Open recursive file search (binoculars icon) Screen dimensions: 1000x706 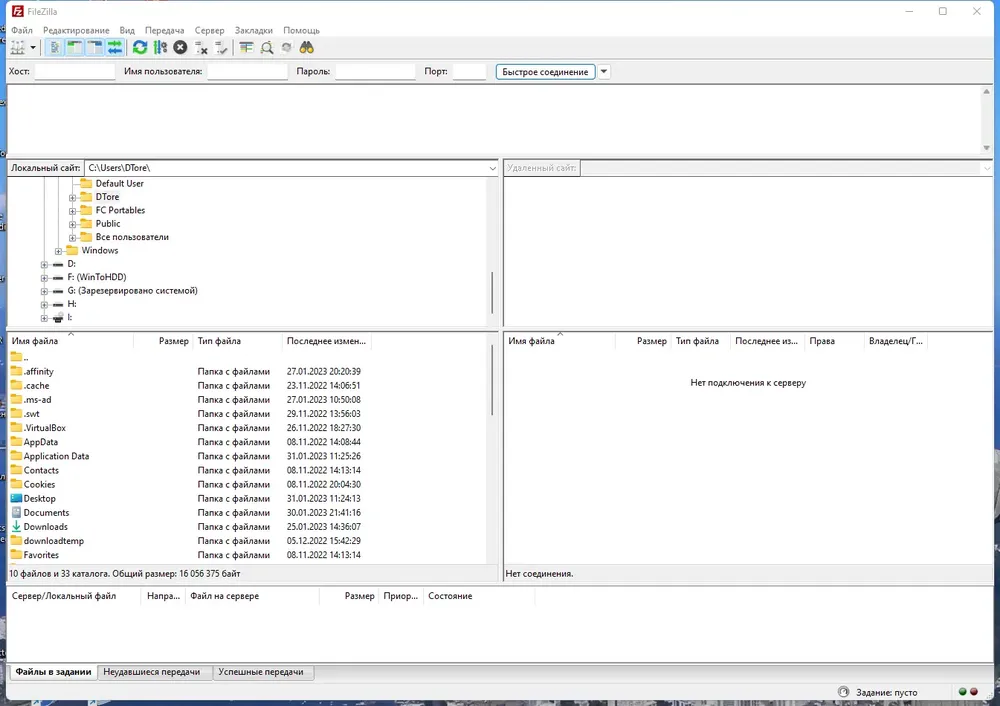(307, 48)
